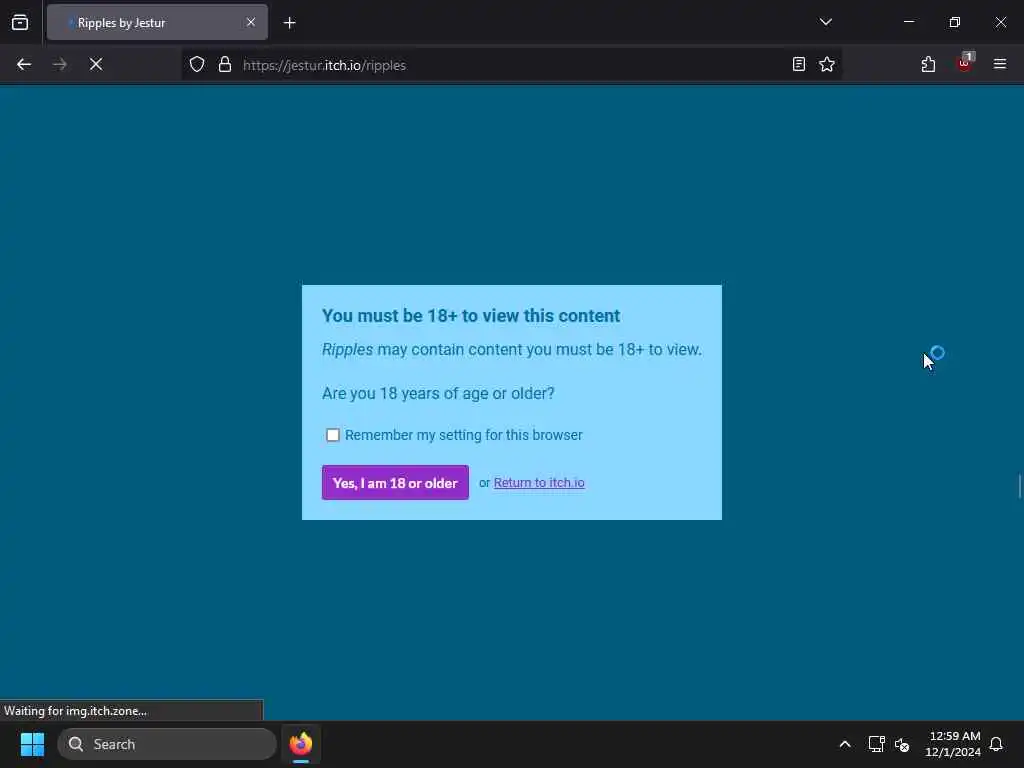Click the page vertical scrollbar thumb
The height and width of the screenshot is (768, 1024).
point(1019,487)
